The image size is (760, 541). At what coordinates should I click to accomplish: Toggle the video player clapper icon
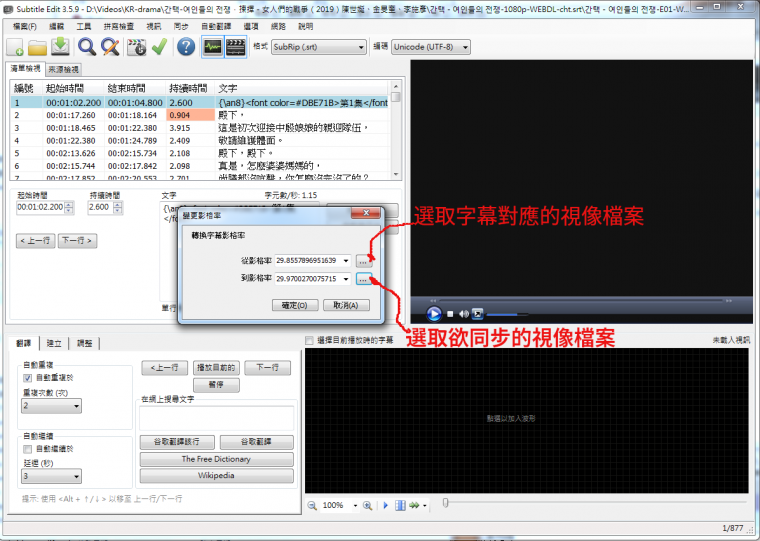click(236, 47)
